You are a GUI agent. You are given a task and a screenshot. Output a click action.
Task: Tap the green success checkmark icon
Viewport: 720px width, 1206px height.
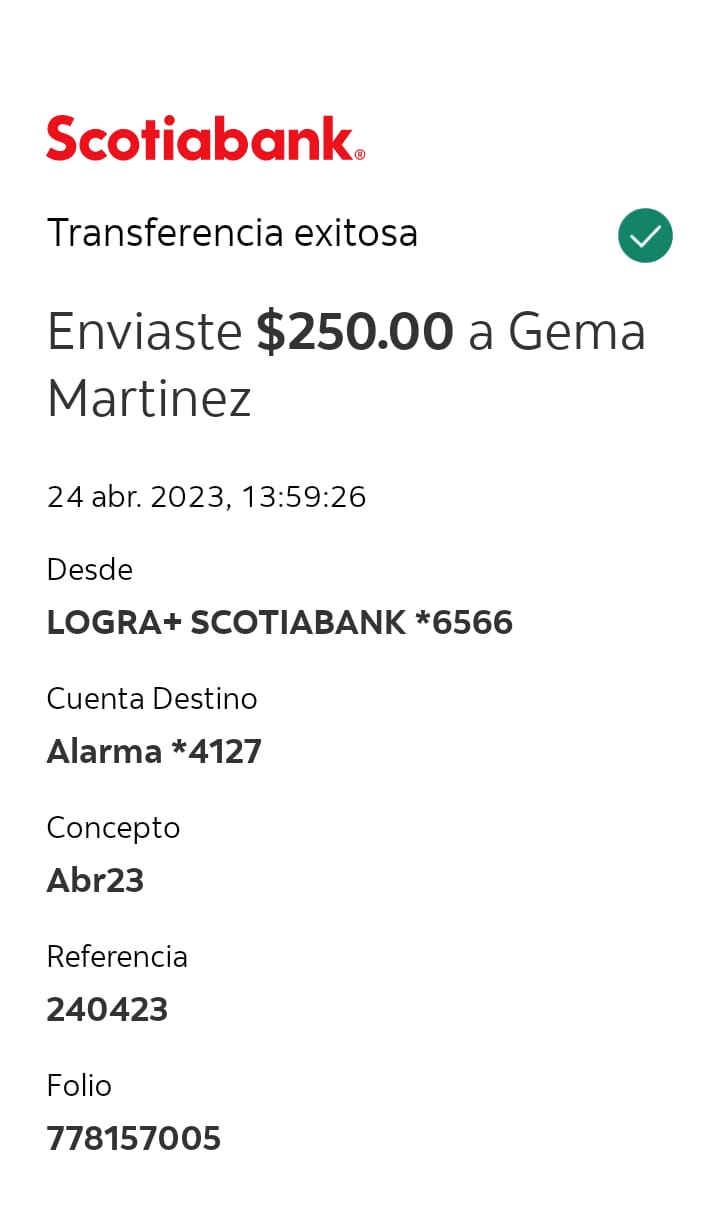click(645, 235)
